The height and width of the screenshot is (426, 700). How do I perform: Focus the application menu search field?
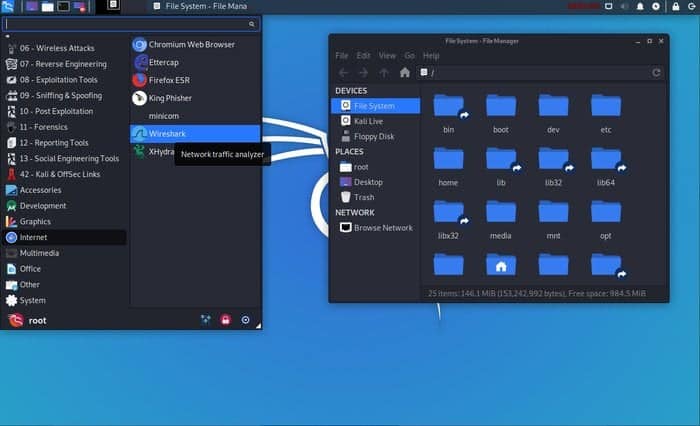click(x=131, y=24)
